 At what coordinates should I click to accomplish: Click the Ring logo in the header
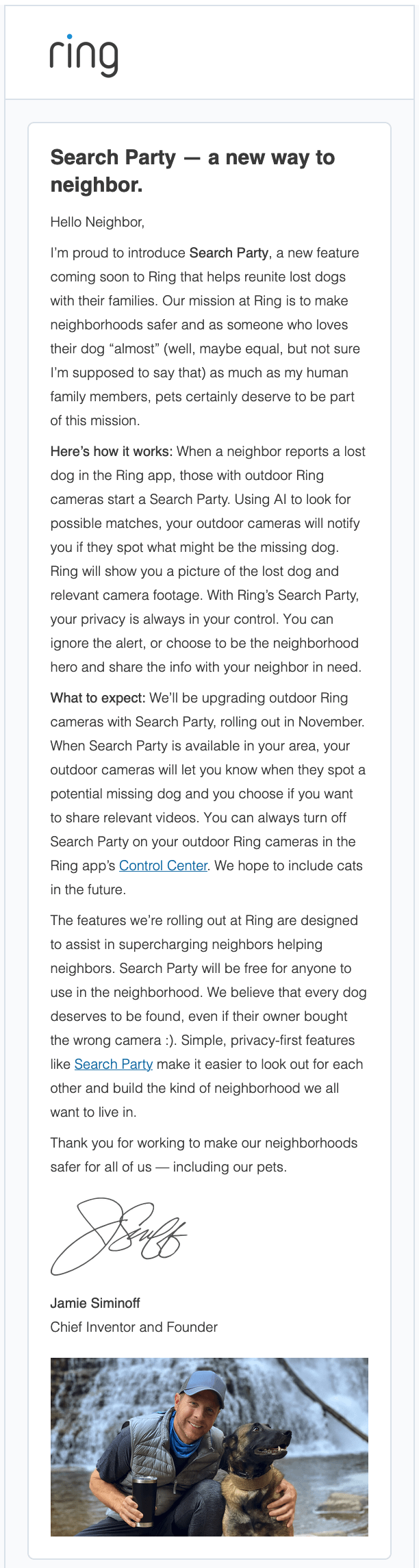pyautogui.click(x=84, y=56)
